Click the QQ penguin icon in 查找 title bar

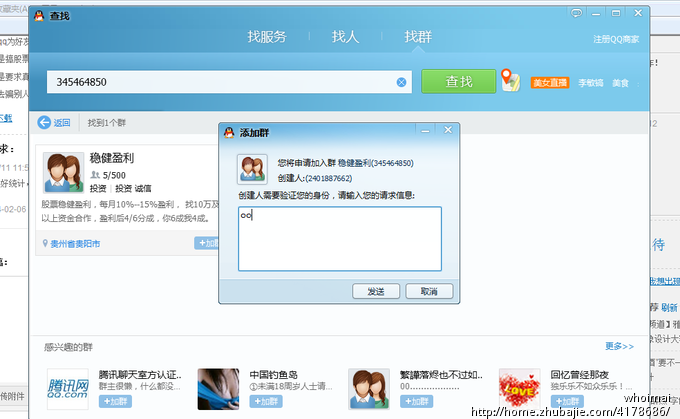pyautogui.click(x=39, y=16)
